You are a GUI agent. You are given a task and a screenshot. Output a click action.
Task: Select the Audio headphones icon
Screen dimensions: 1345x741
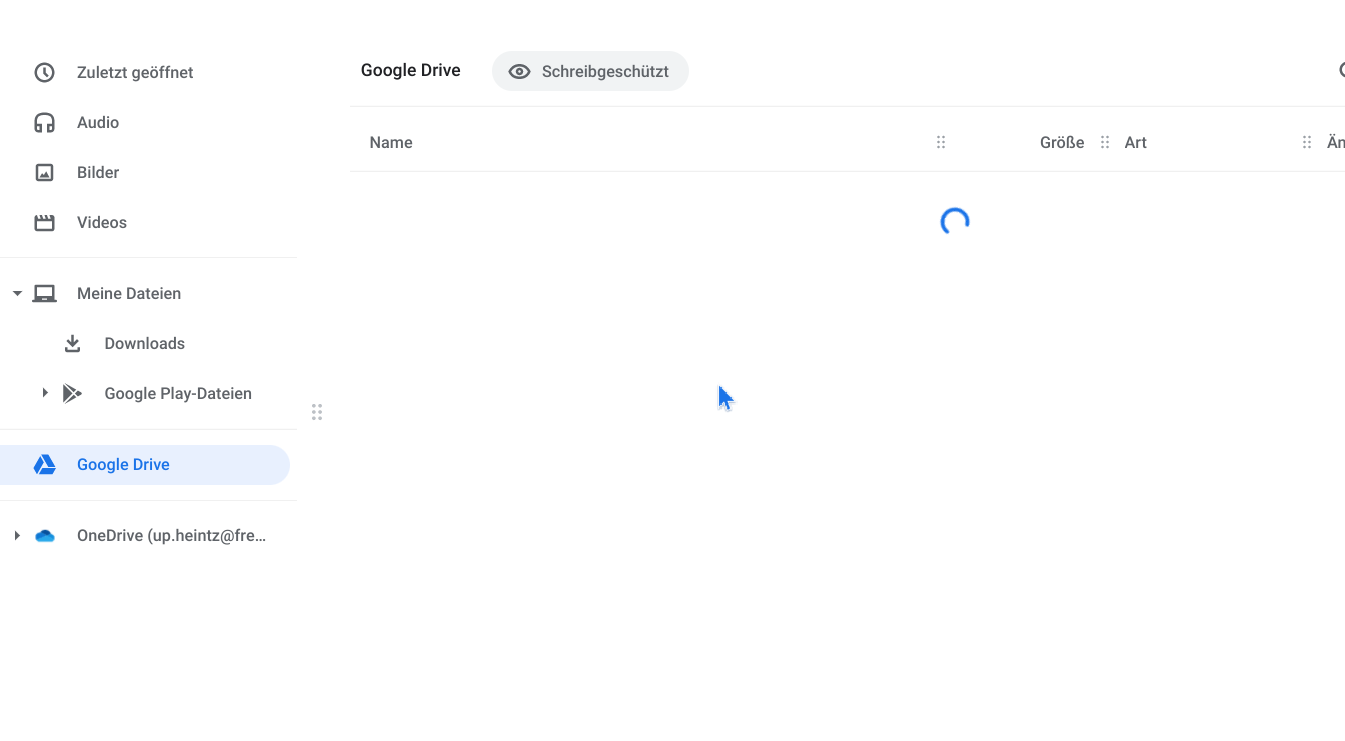point(44,122)
